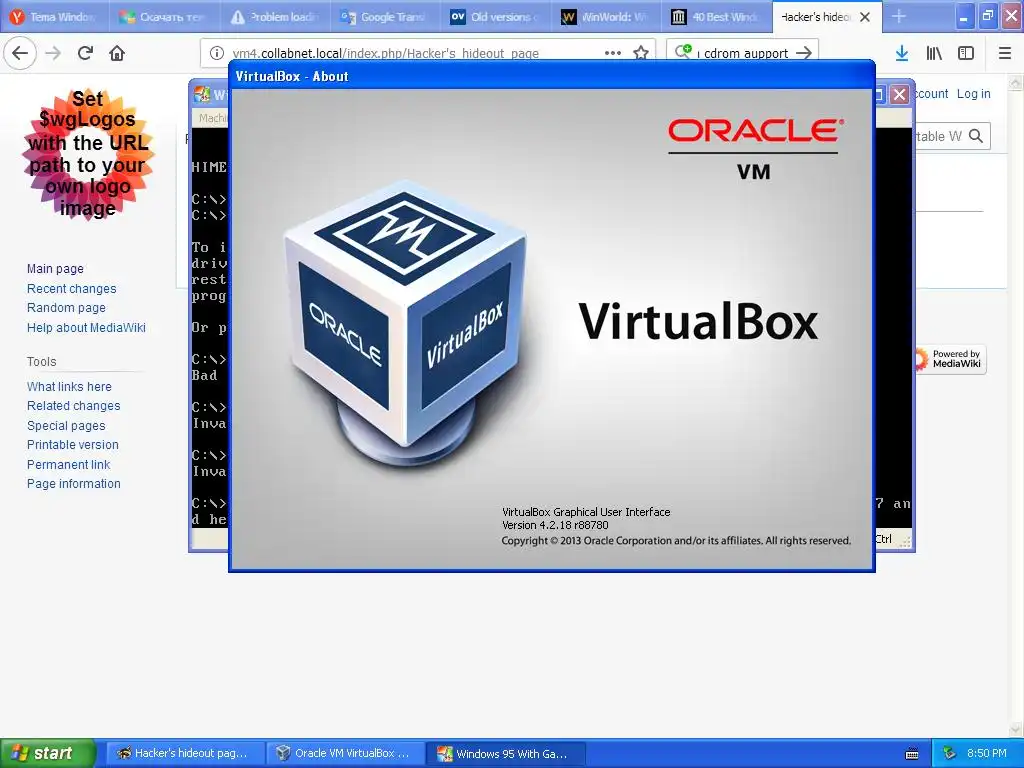The width and height of the screenshot is (1024, 768).
Task: Open Page information link
Action: (x=74, y=484)
